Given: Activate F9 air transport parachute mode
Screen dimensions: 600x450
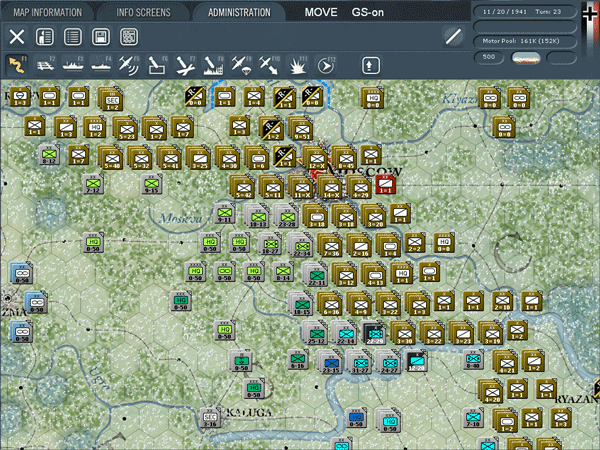Looking at the screenshot, I should pyautogui.click(x=241, y=65).
